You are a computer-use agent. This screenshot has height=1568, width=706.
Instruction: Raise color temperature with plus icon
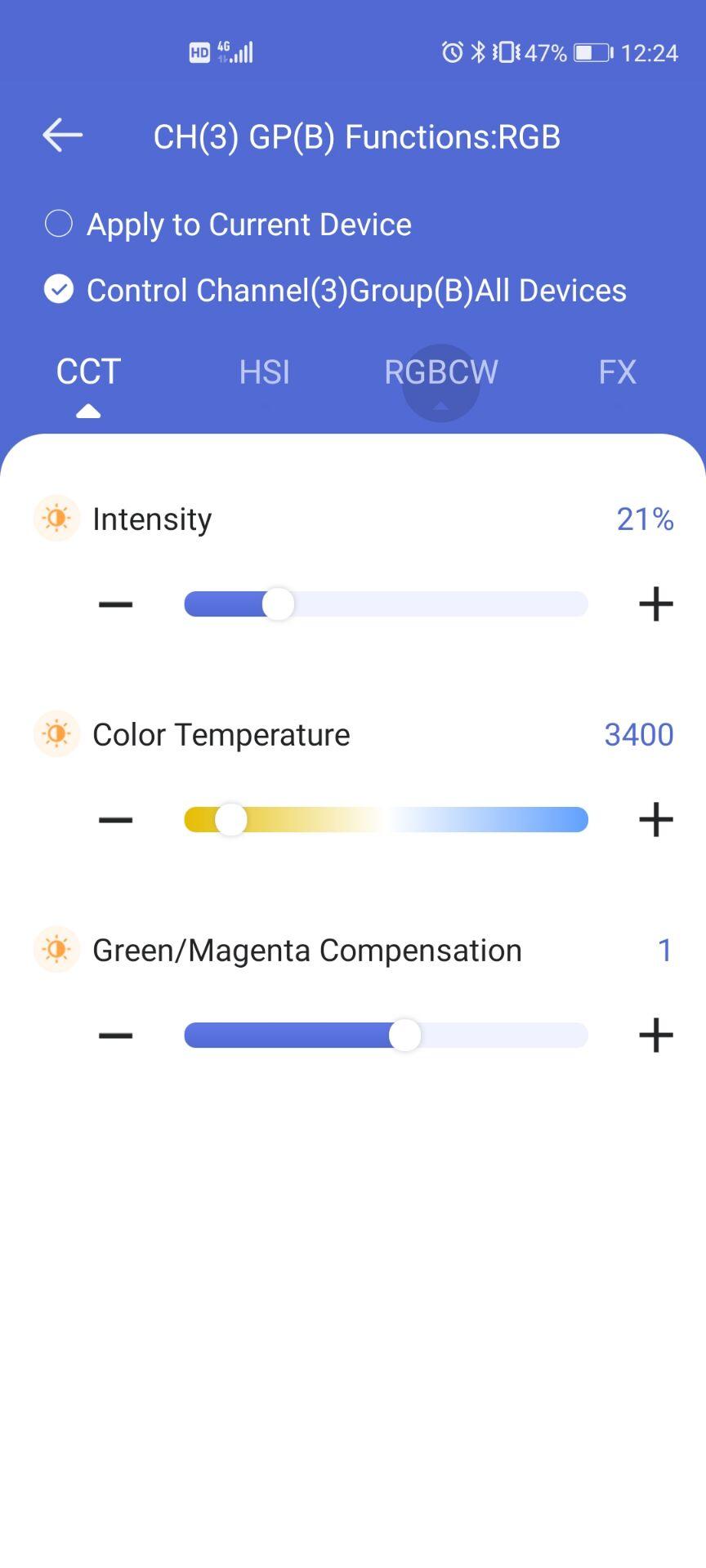click(655, 820)
